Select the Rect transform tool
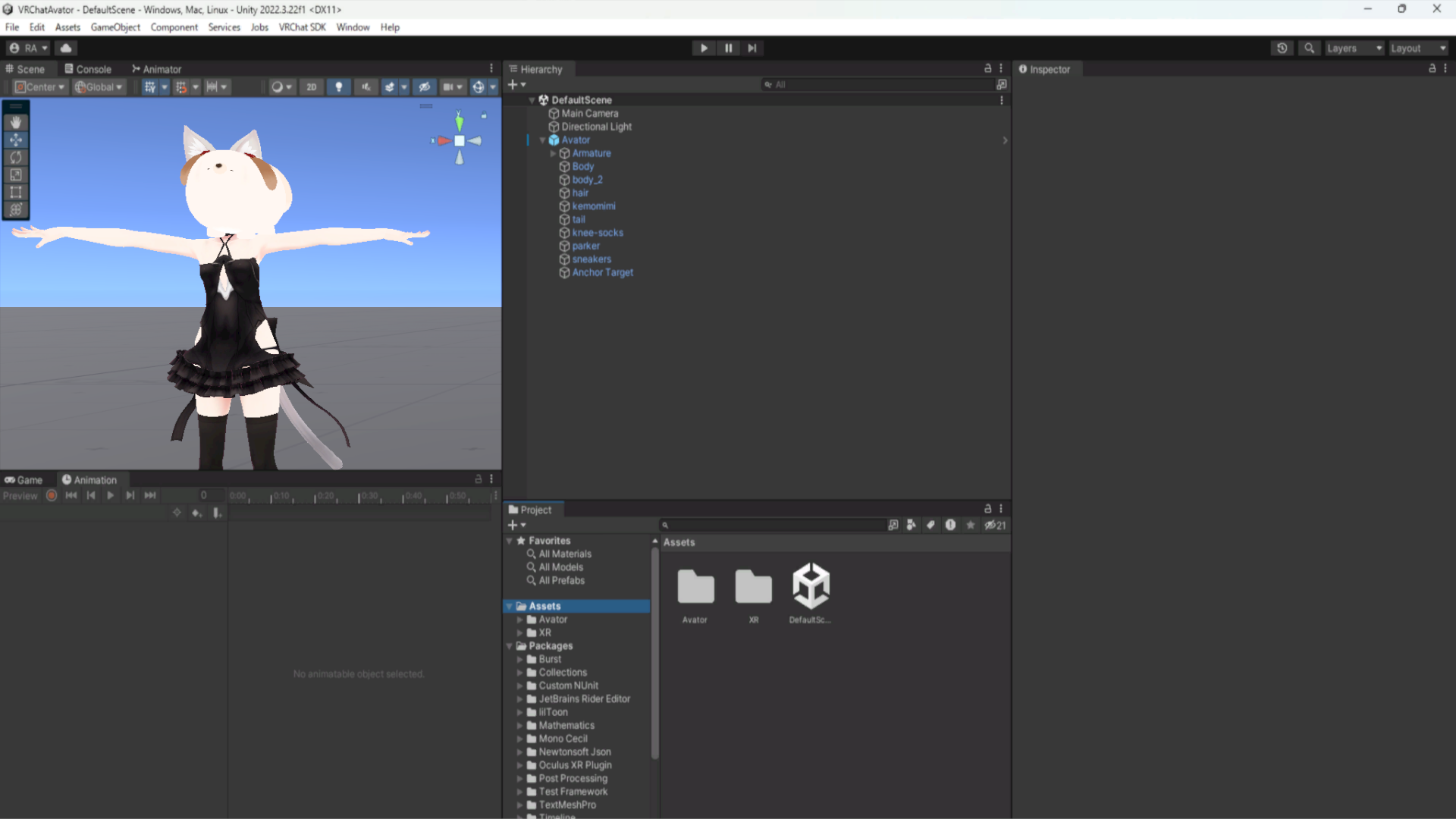The width and height of the screenshot is (1456, 819). pyautogui.click(x=16, y=193)
